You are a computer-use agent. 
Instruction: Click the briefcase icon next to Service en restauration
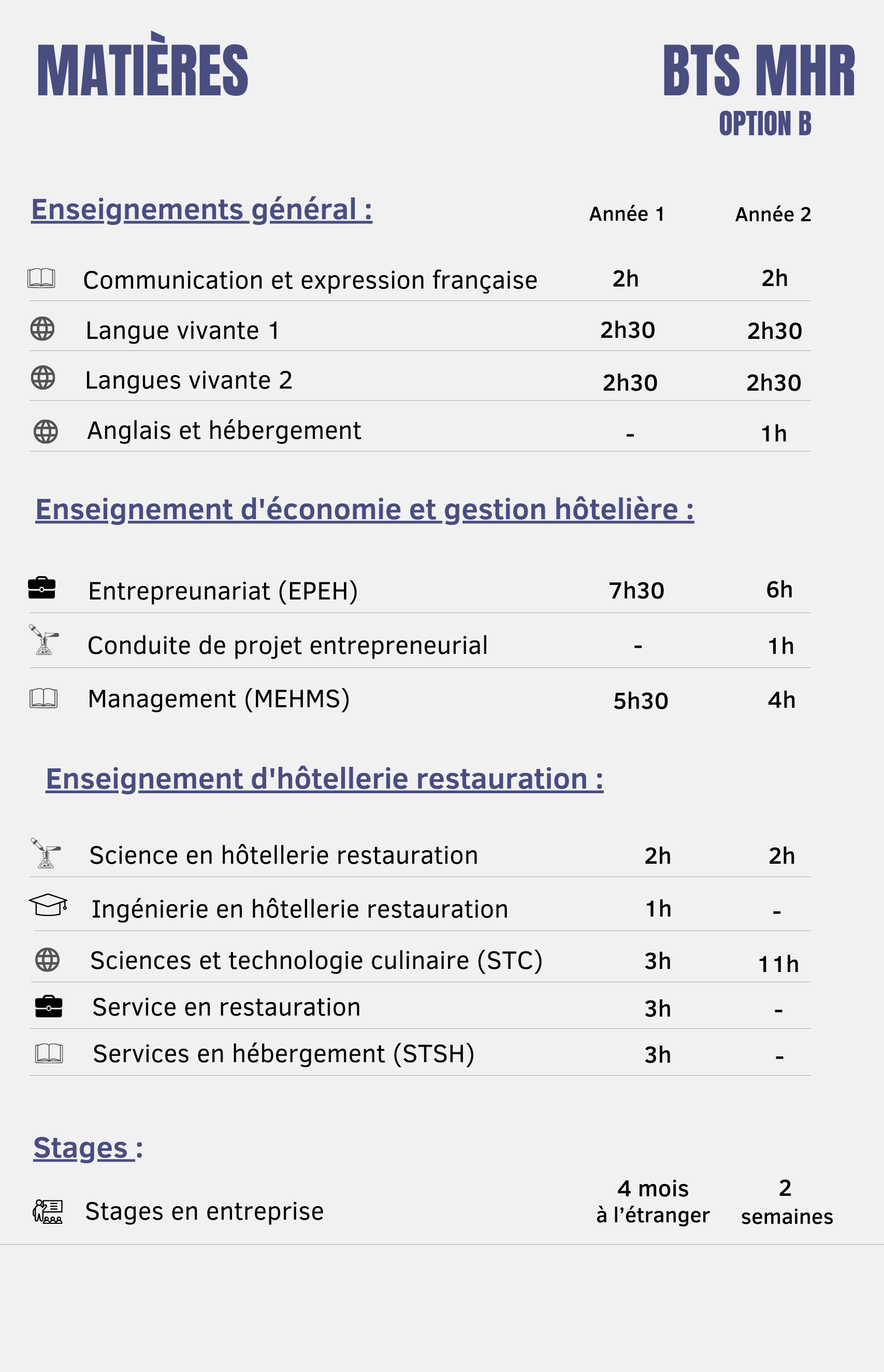49,1007
